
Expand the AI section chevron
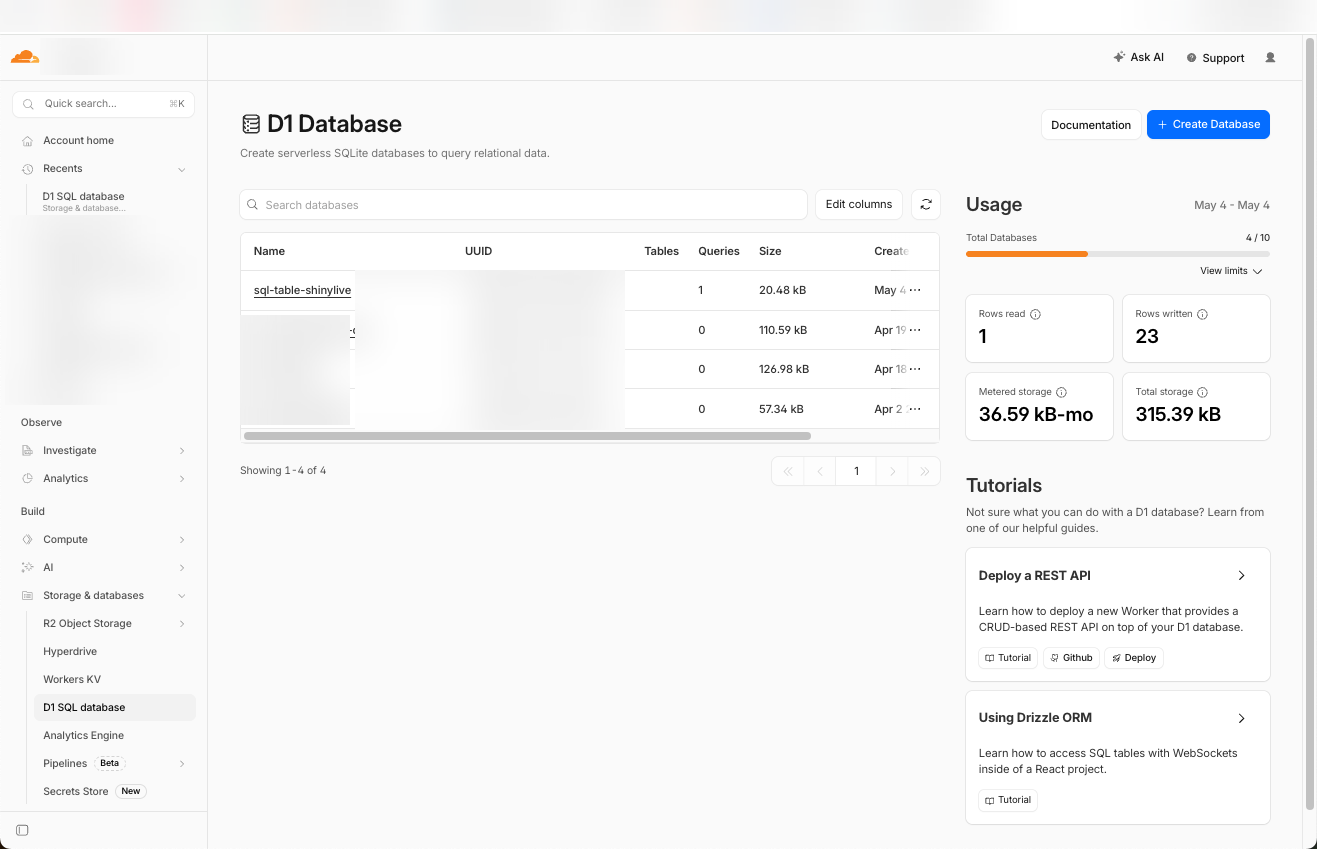point(182,568)
